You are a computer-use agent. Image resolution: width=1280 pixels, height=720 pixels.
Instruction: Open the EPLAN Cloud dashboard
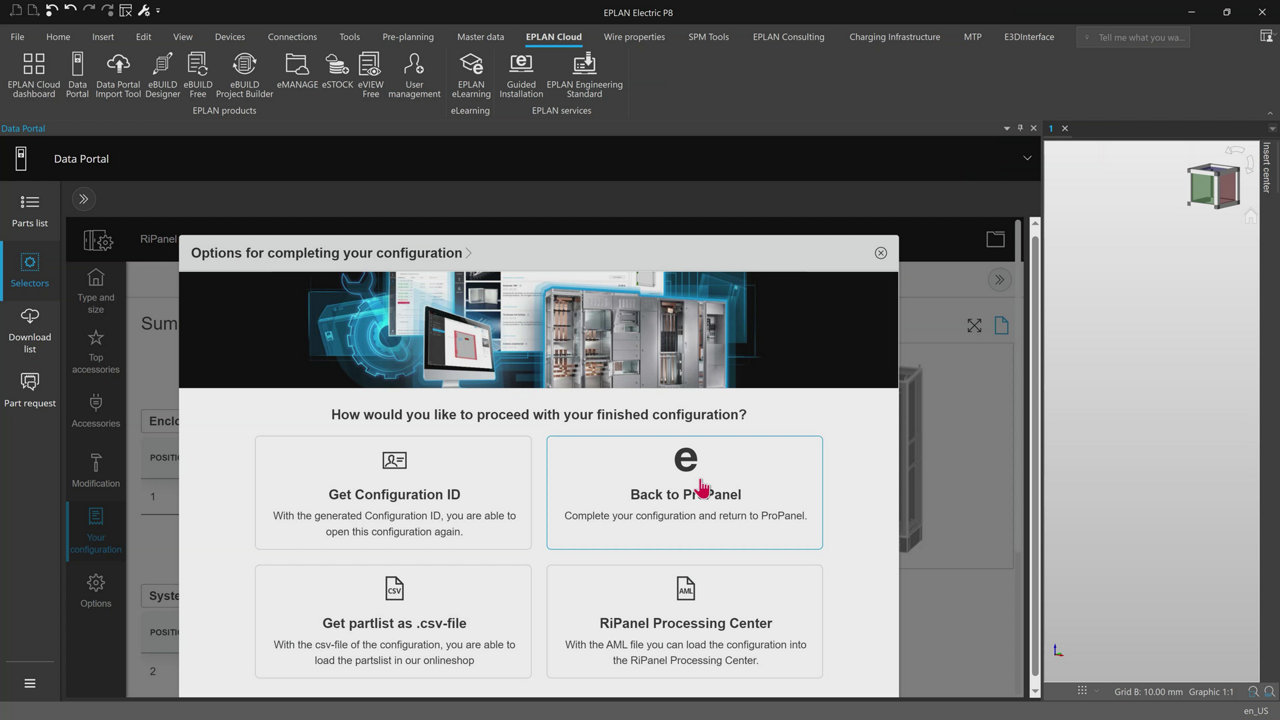[x=34, y=75]
